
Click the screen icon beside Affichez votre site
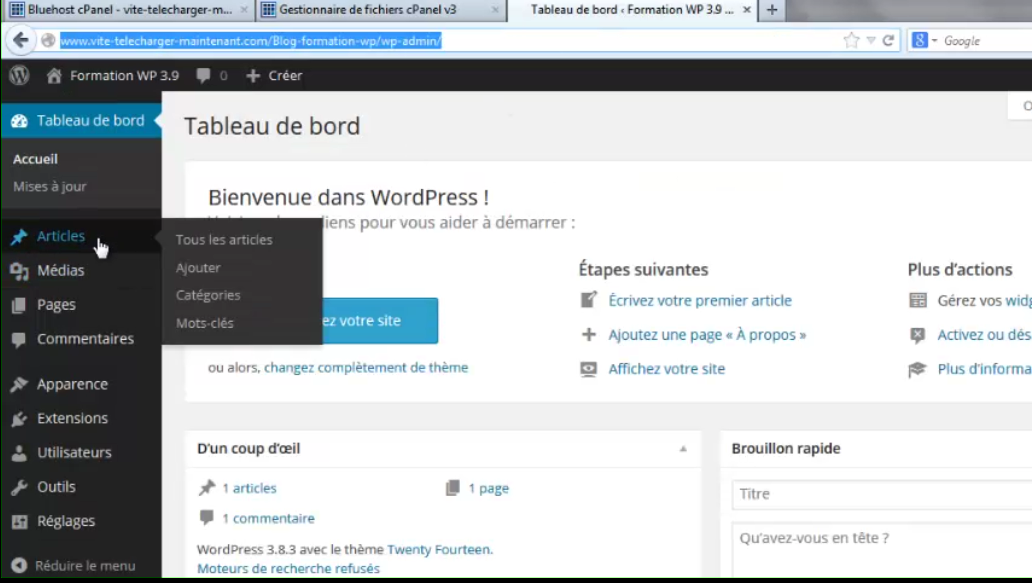tap(588, 368)
